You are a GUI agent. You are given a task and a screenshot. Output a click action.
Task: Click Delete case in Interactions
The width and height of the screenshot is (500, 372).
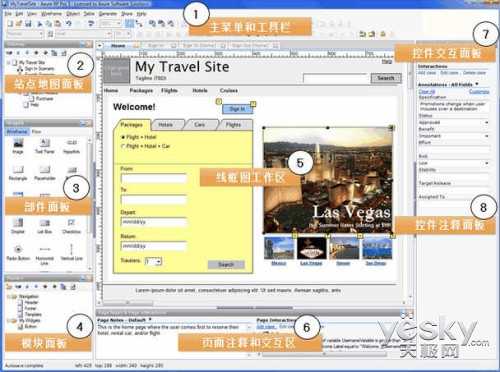[x=474, y=73]
